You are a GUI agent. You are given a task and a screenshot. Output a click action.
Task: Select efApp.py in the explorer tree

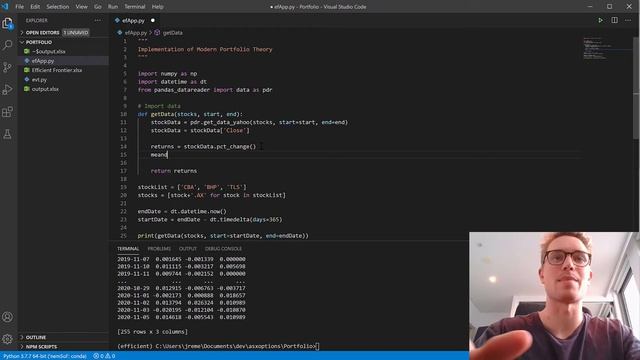43,61
